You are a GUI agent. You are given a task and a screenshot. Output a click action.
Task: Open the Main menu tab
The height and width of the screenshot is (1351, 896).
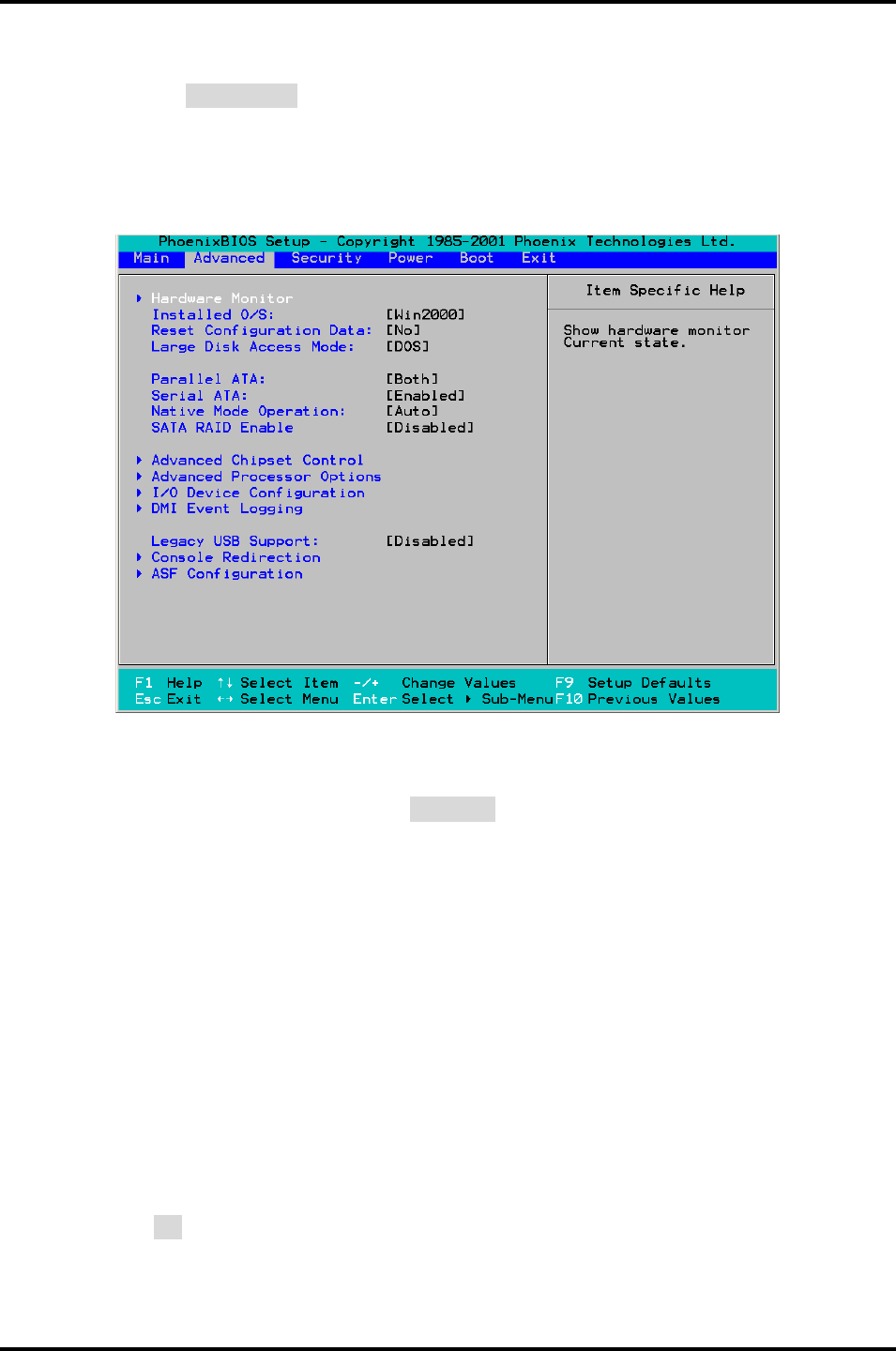click(x=151, y=258)
